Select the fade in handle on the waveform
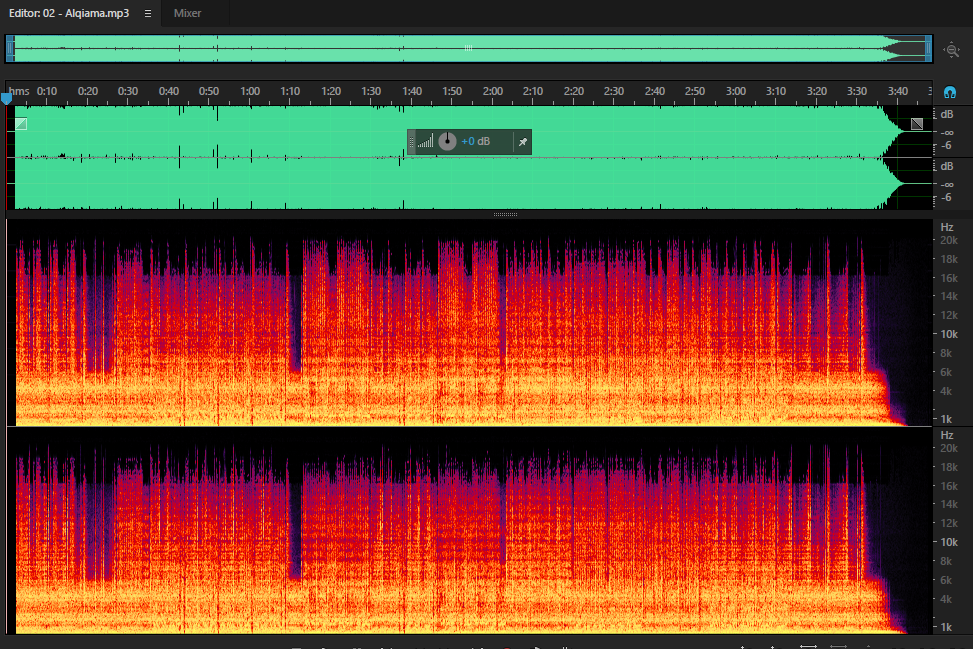This screenshot has width=973, height=649. click(x=21, y=124)
